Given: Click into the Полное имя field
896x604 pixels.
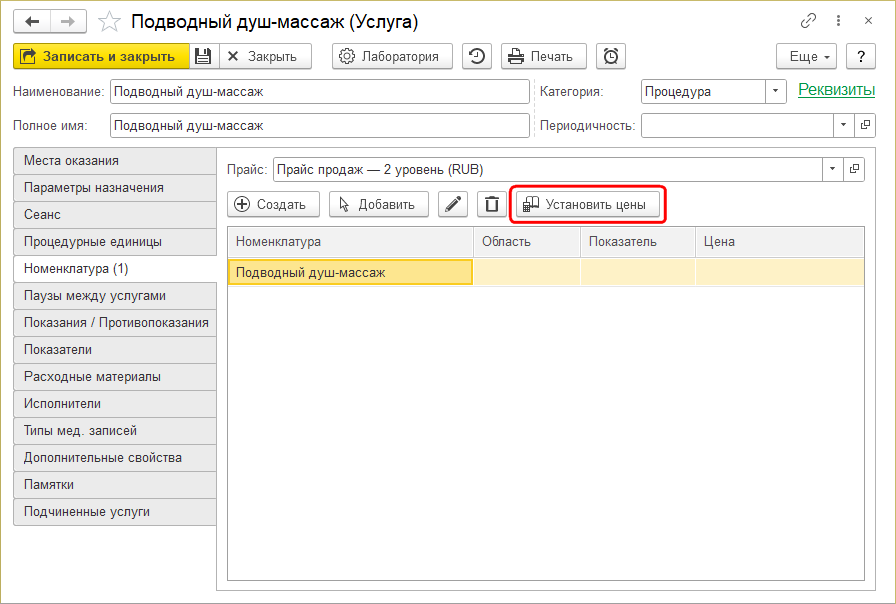Looking at the screenshot, I should coord(319,125).
